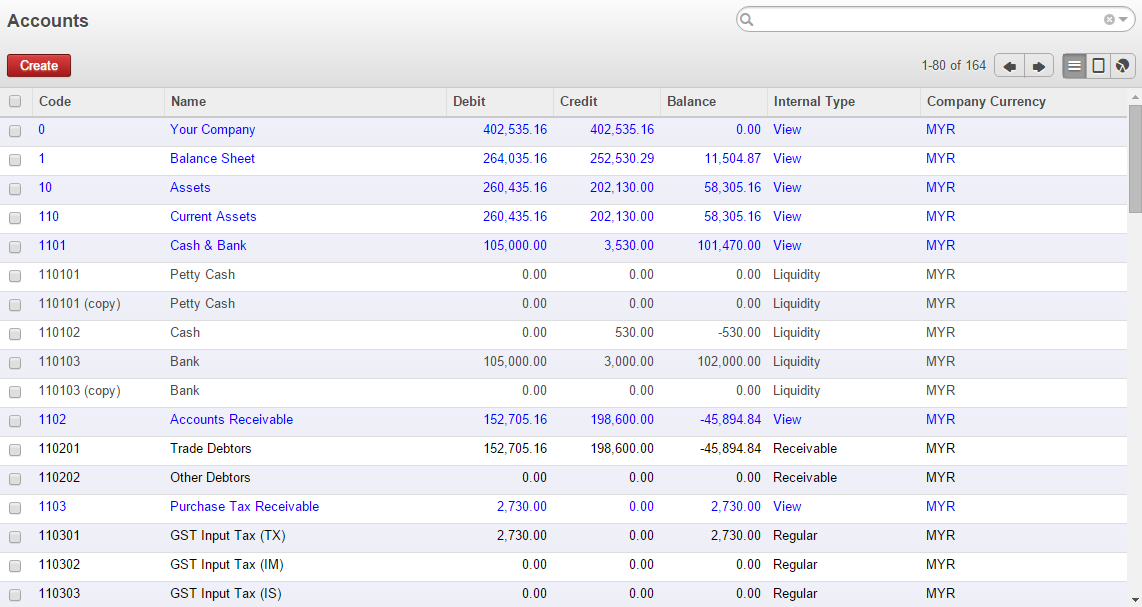The image size is (1142, 607).
Task: Open the Accounts Receivable account link
Action: tap(231, 419)
